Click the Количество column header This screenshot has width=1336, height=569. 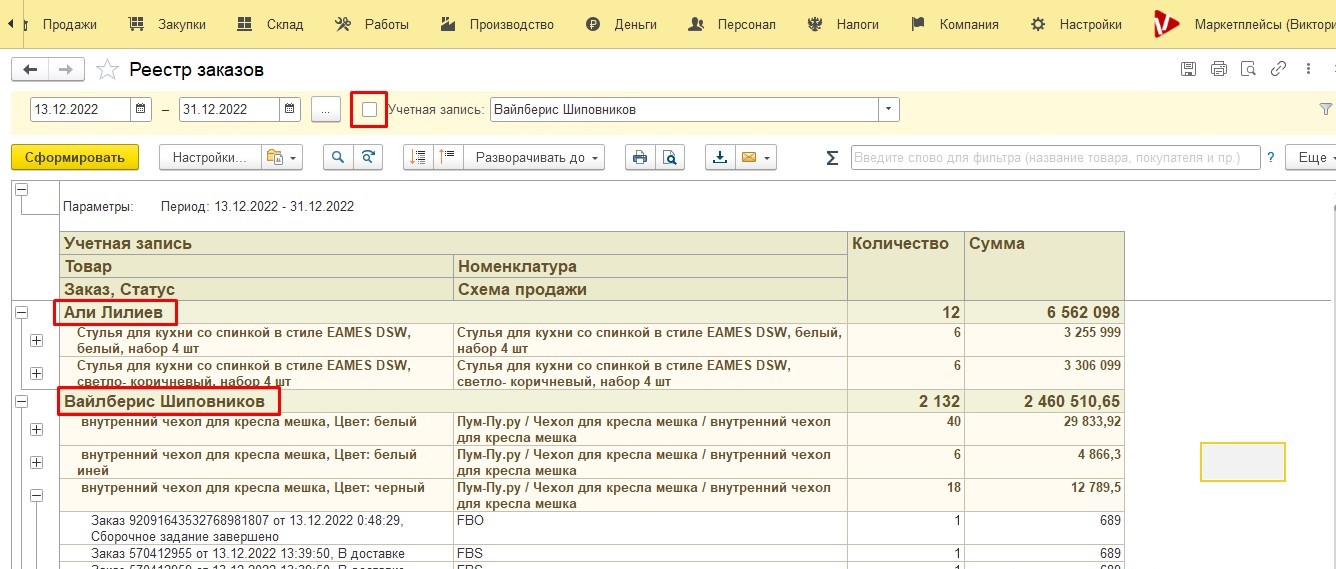[906, 265]
